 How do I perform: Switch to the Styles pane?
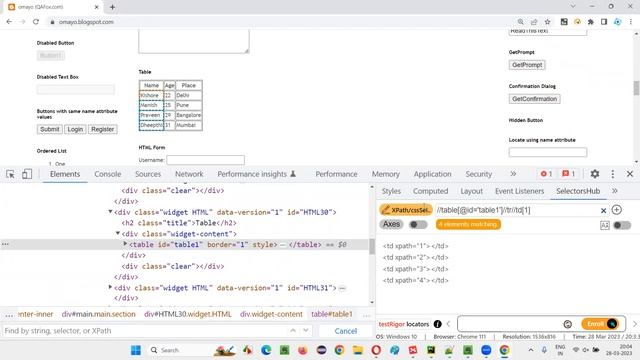pyautogui.click(x=391, y=191)
